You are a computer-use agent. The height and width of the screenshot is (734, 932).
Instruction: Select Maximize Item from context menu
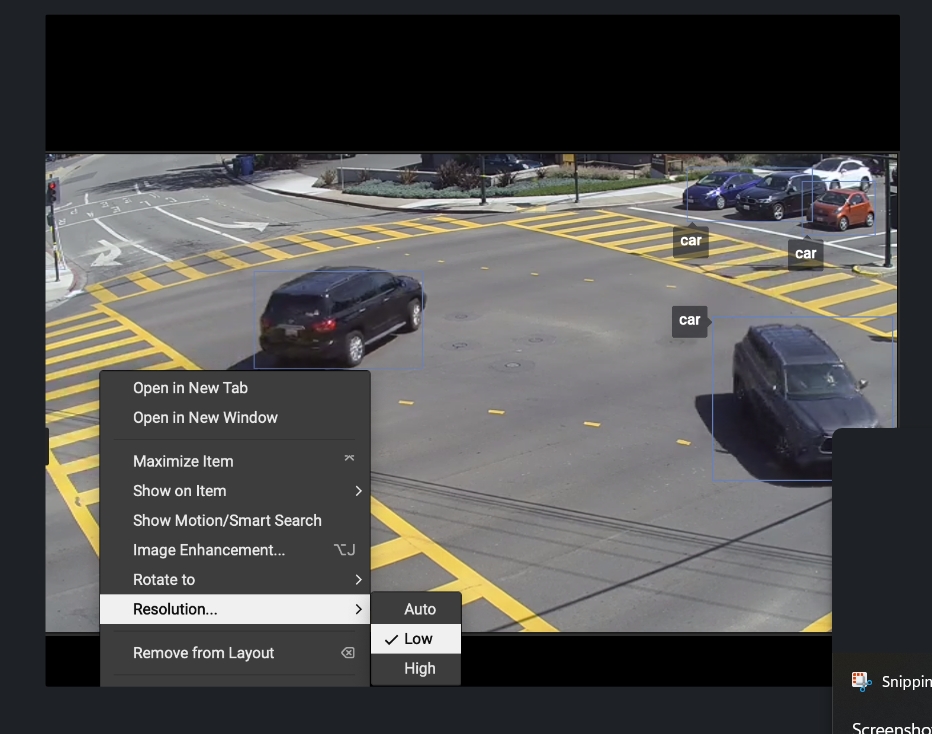183,461
